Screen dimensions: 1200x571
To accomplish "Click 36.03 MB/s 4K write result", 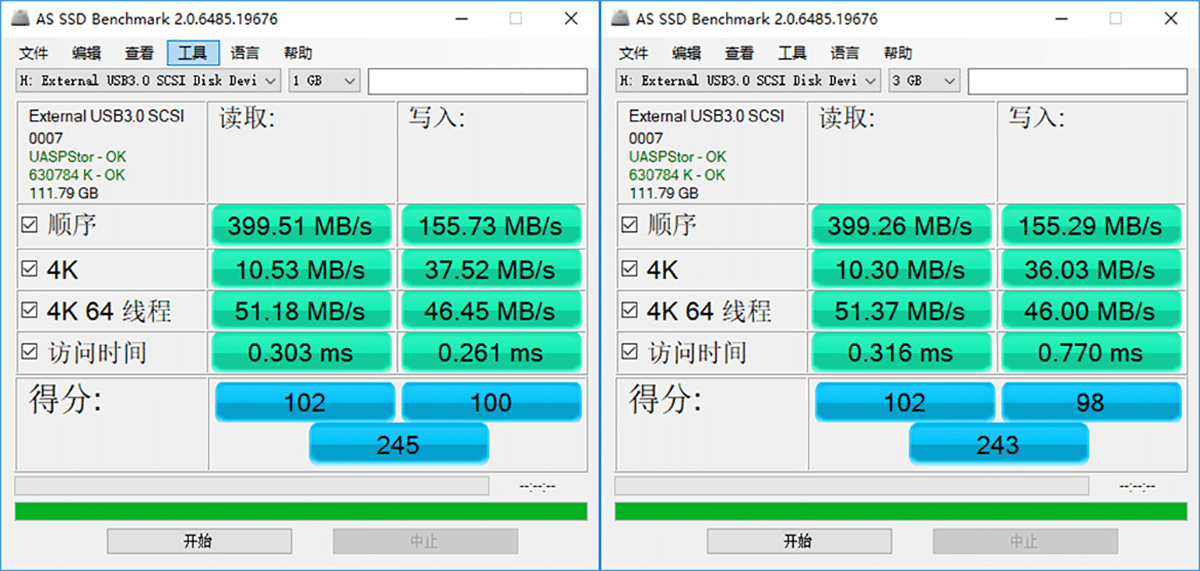I will [1091, 269].
